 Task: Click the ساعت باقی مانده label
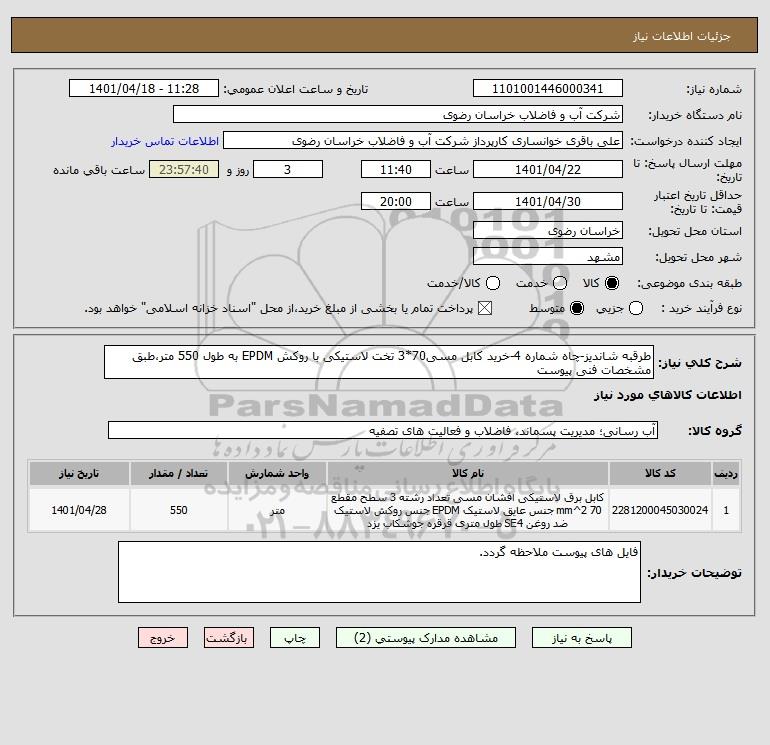pos(99,170)
